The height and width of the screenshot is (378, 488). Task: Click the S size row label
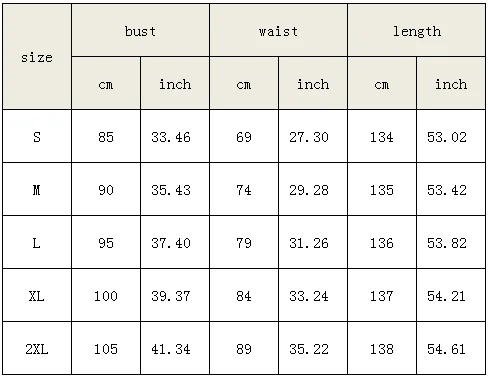point(37,136)
